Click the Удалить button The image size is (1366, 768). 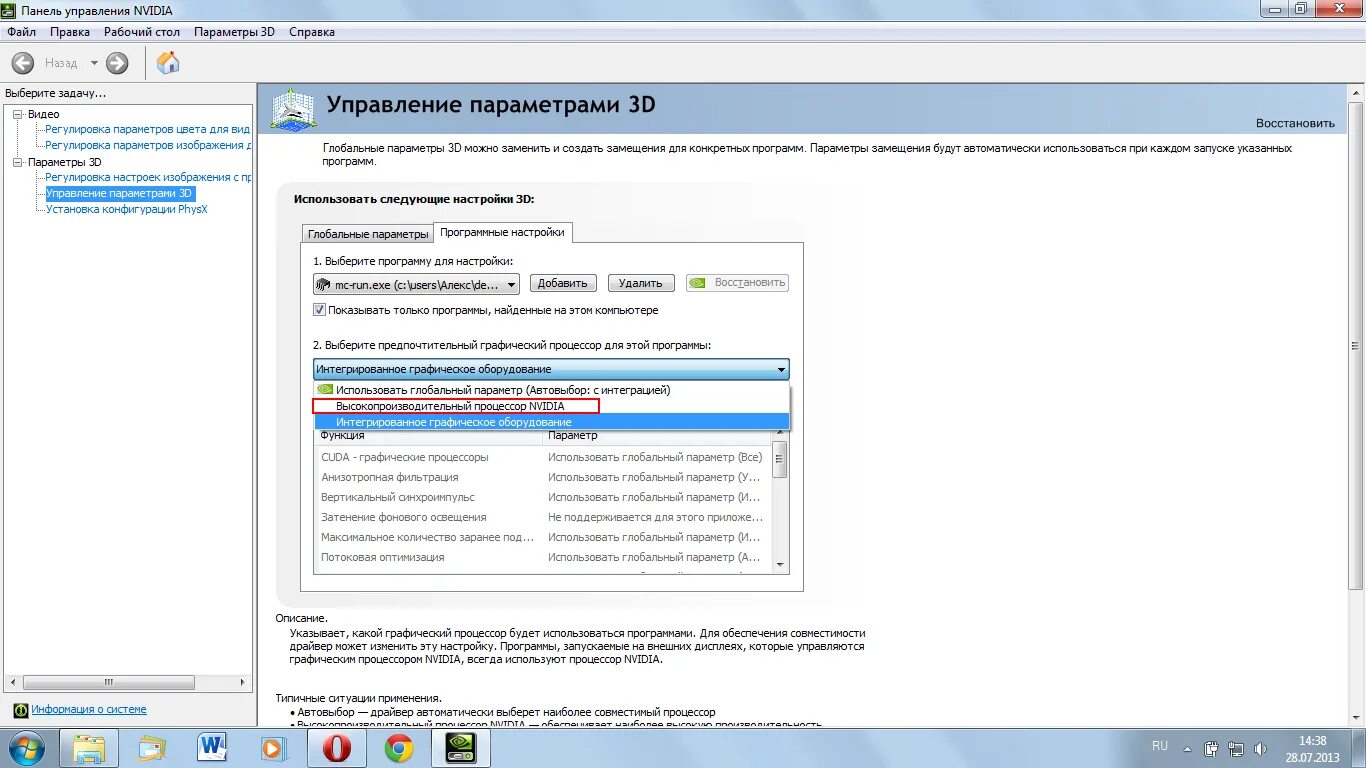pyautogui.click(x=640, y=283)
